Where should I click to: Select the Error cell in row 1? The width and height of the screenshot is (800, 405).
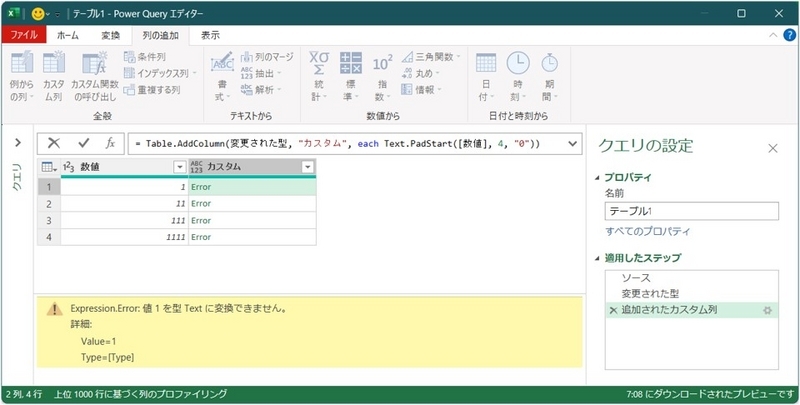(252, 187)
